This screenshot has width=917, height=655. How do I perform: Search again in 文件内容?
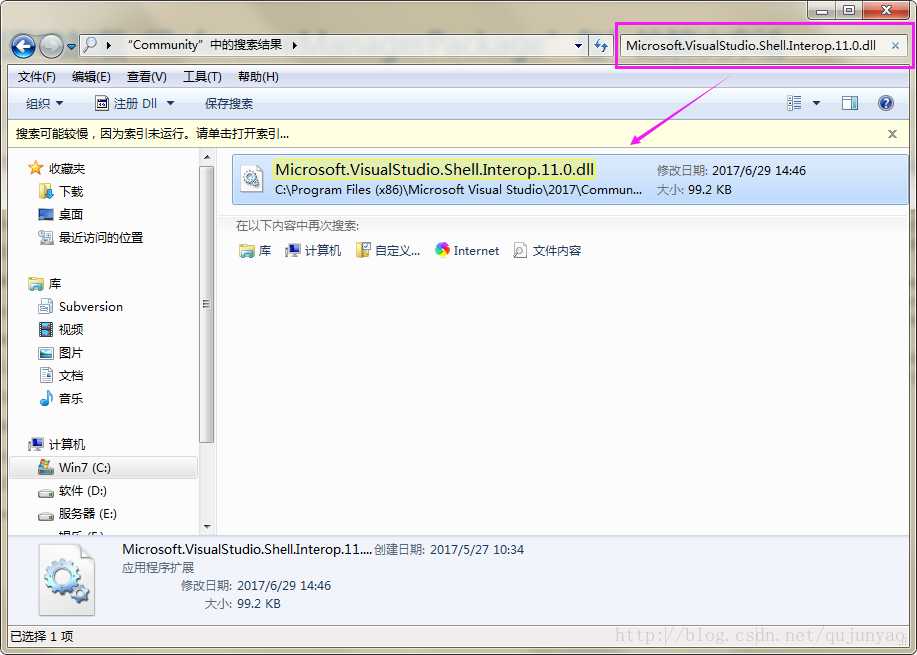click(547, 251)
